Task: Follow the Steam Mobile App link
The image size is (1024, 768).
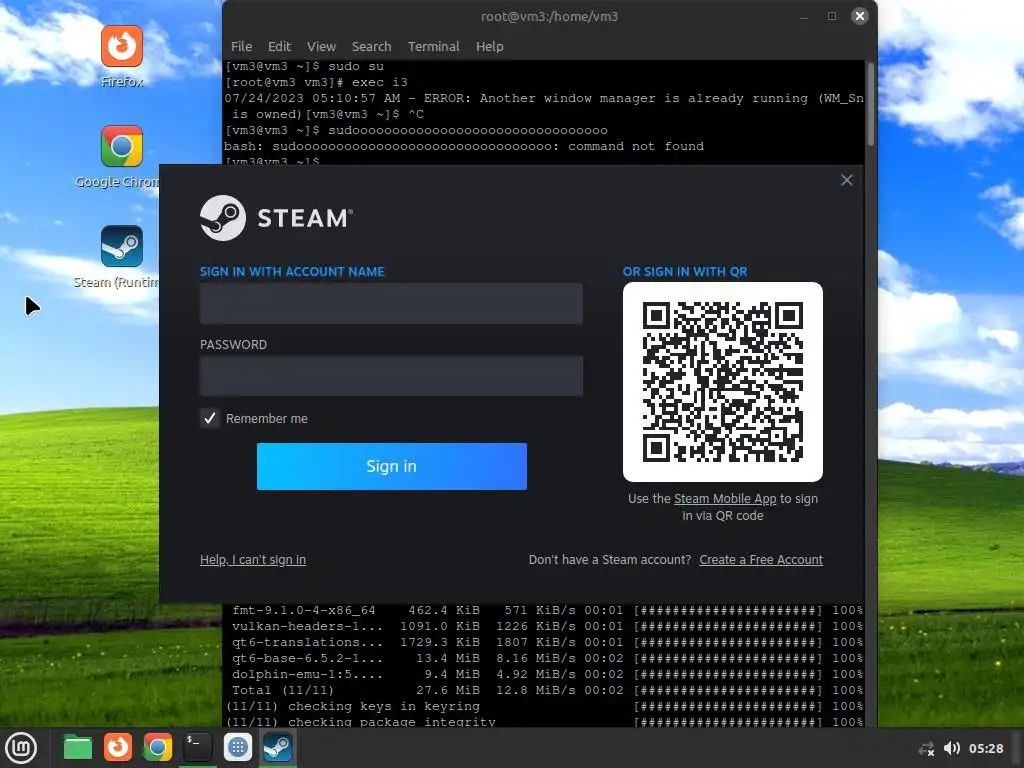Action: [x=725, y=499]
